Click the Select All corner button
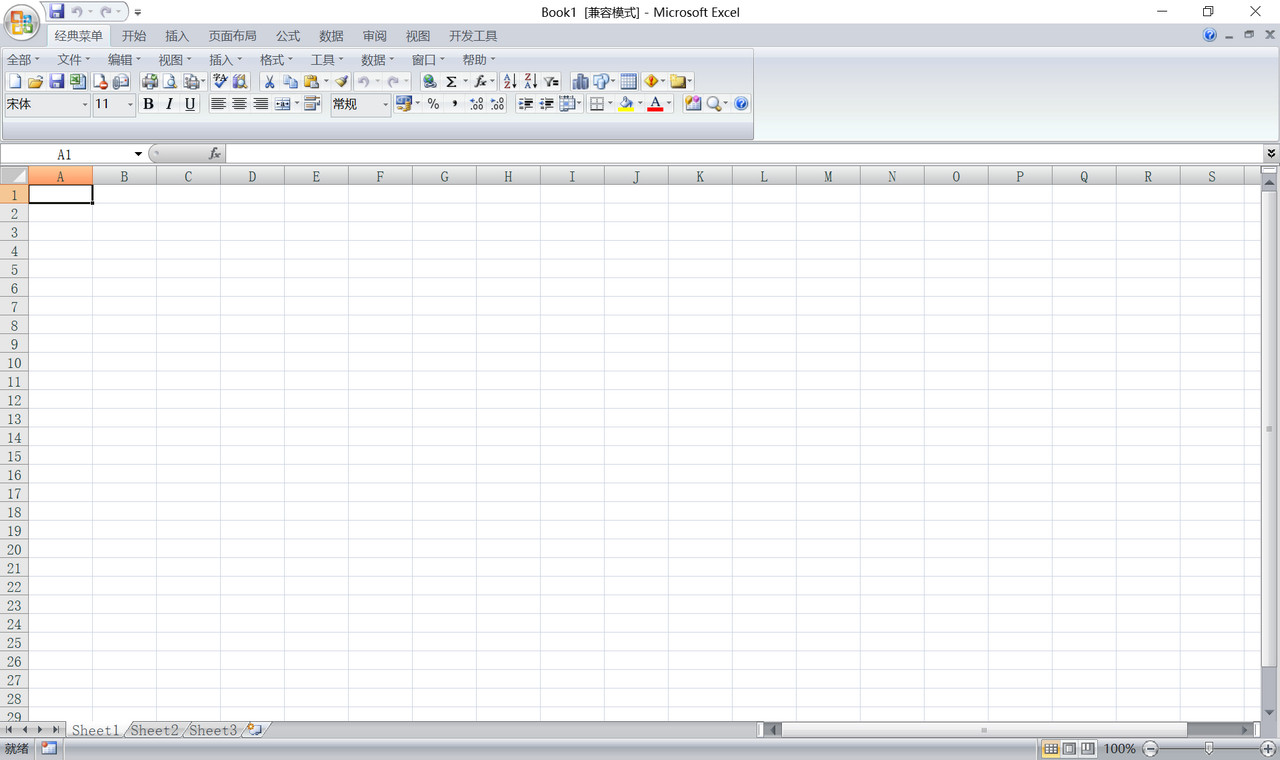Image resolution: width=1280 pixels, height=760 pixels. click(14, 176)
